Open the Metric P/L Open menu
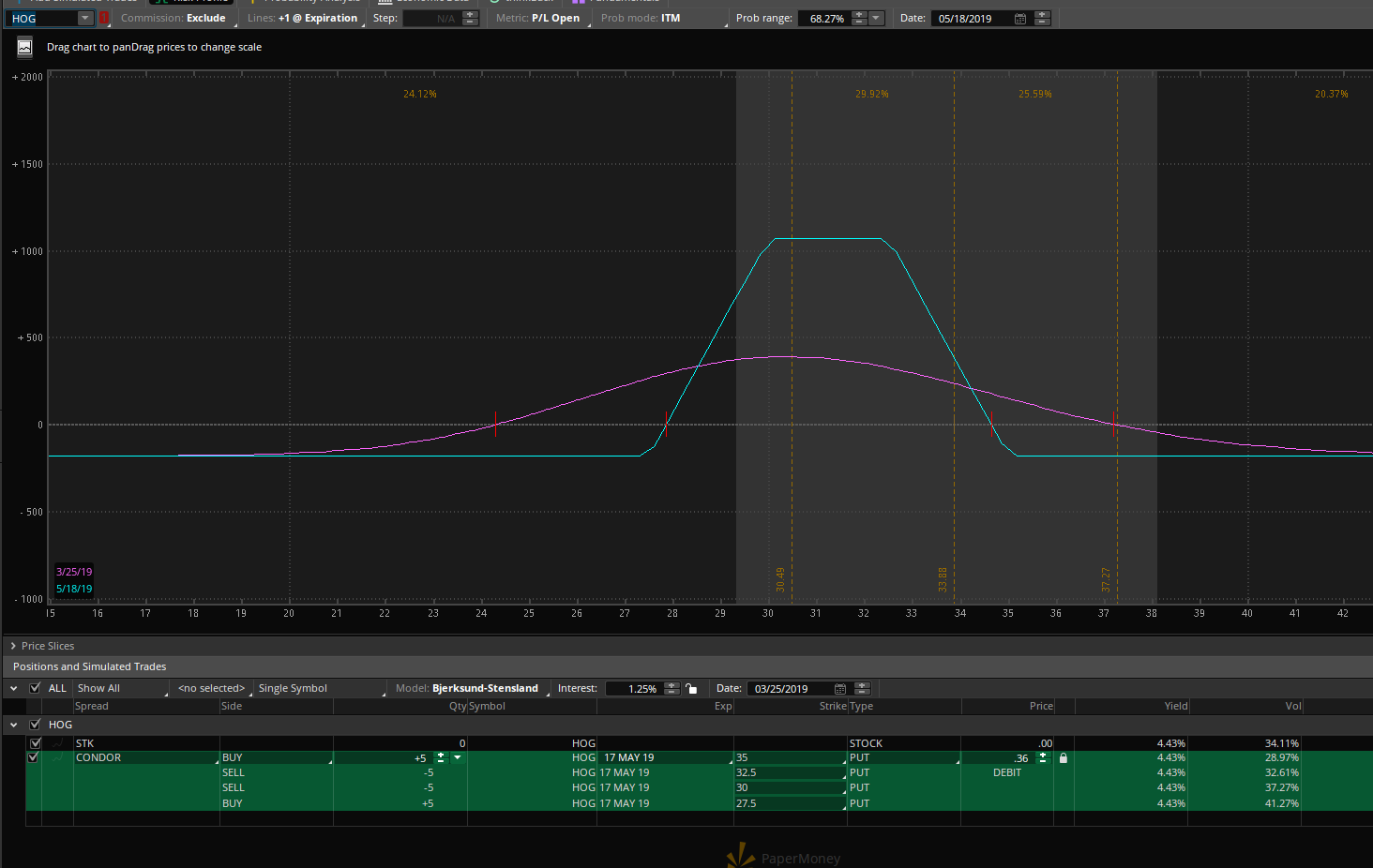 point(554,18)
